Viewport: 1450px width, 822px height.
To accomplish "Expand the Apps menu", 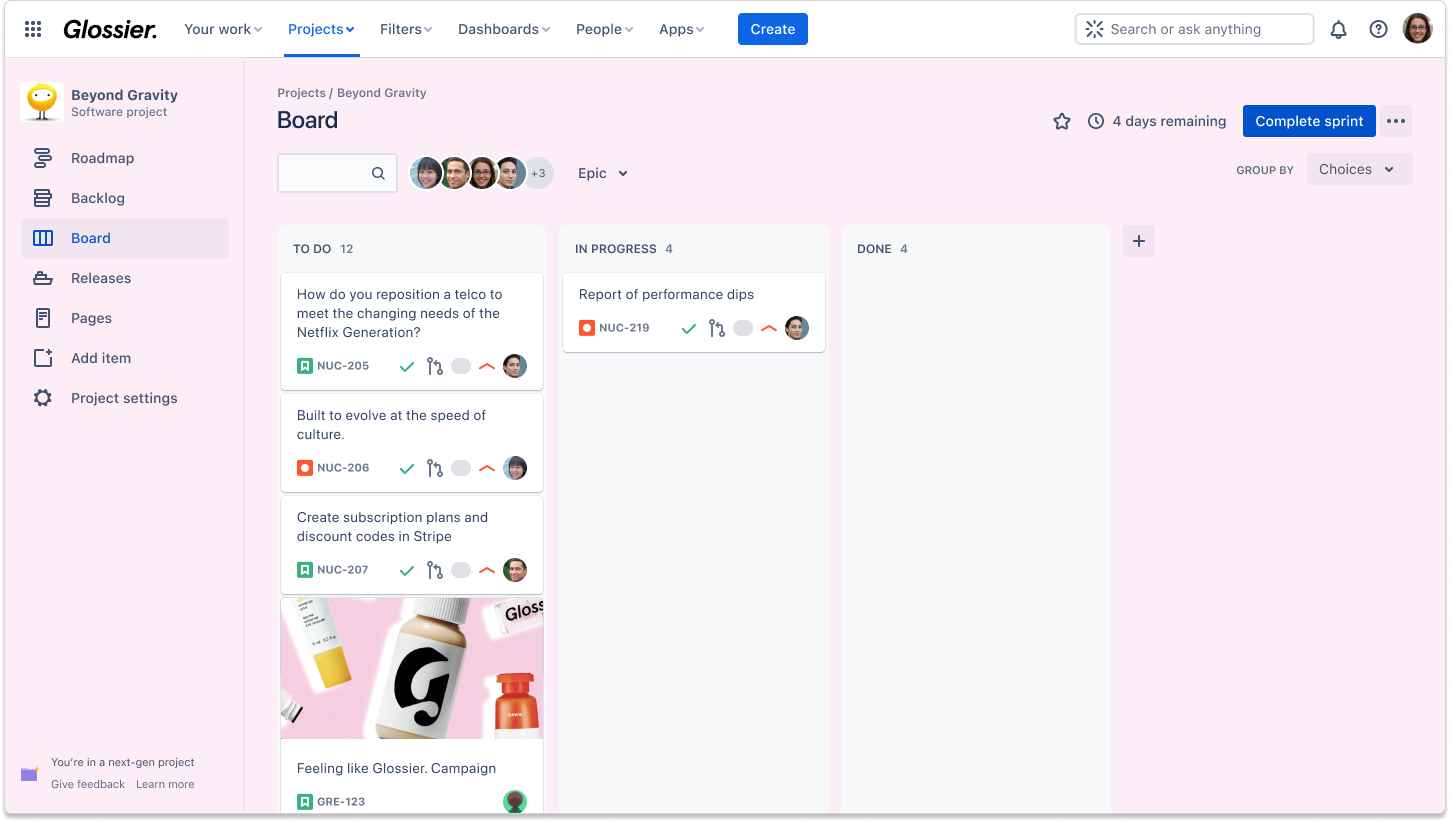I will click(x=681, y=29).
